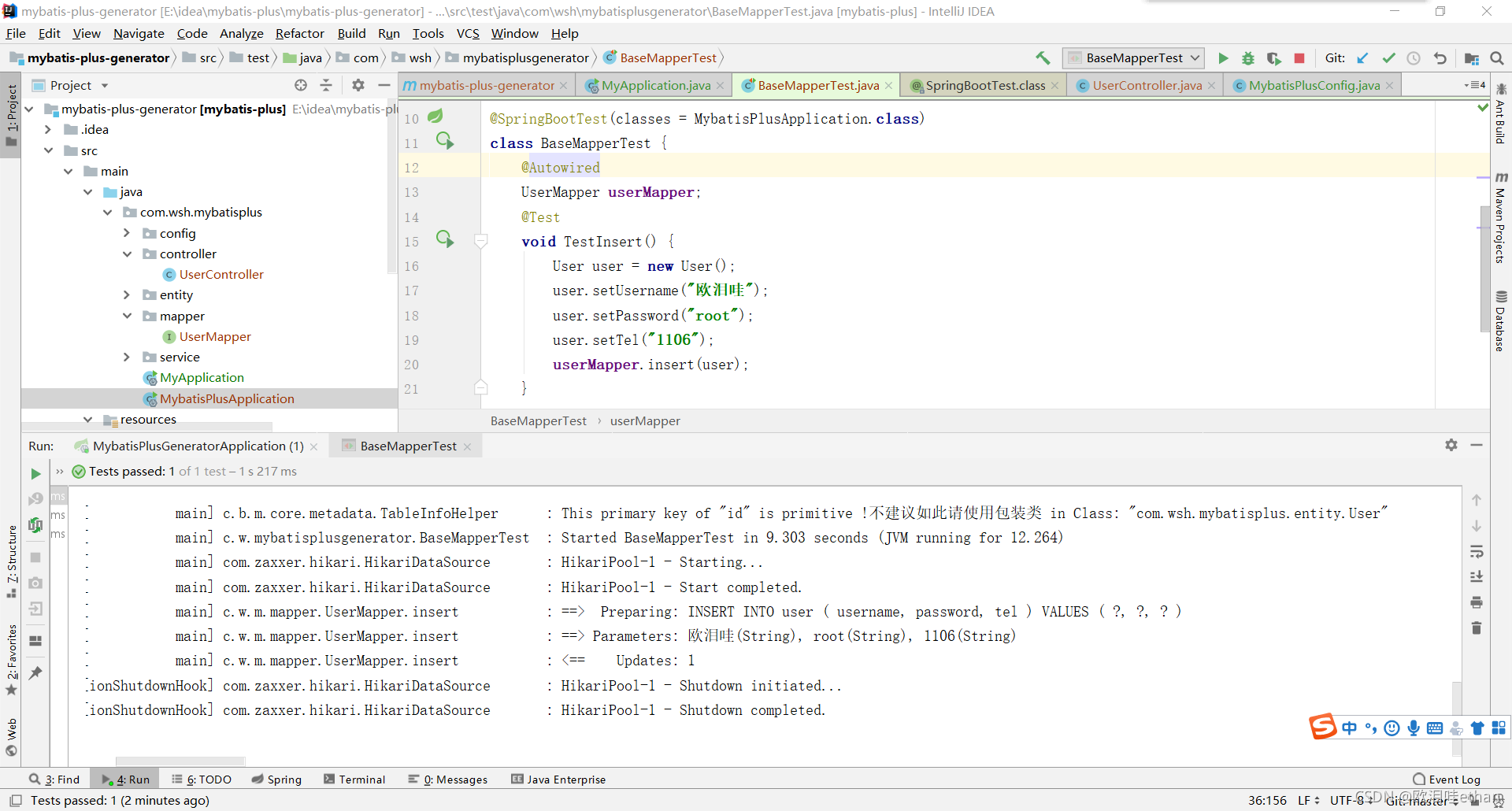Expand the .idea folder
The image size is (1512, 811).
(48, 129)
